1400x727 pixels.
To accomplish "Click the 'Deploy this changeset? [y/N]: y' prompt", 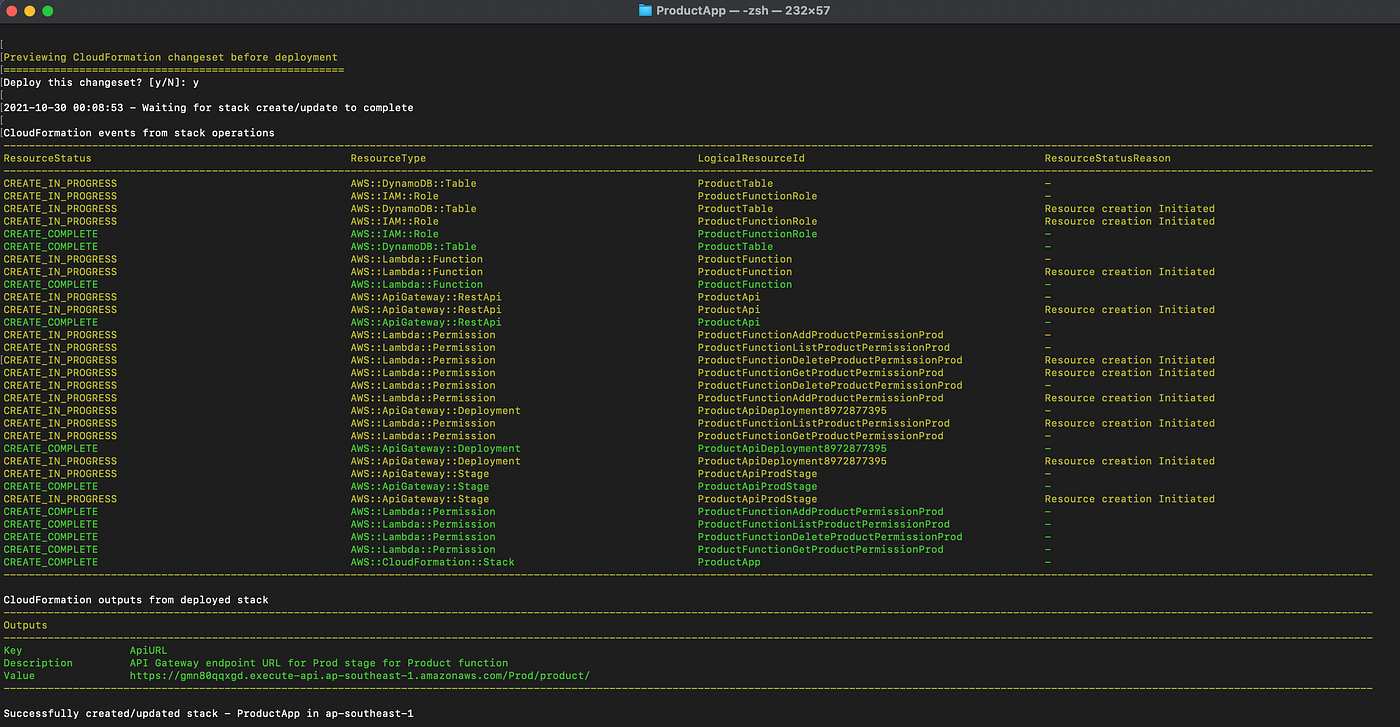I will point(101,83).
